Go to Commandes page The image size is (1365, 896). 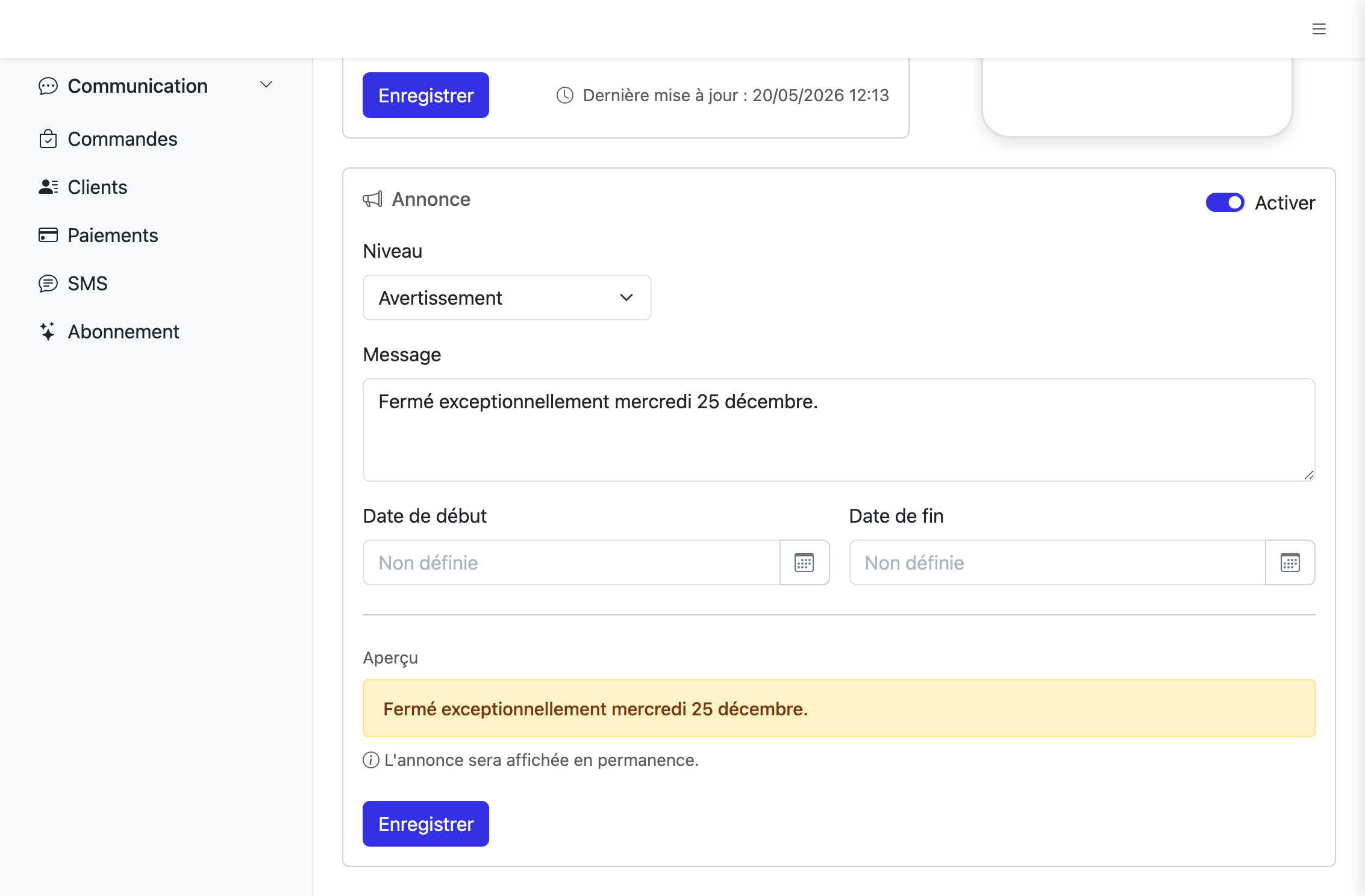click(x=122, y=139)
